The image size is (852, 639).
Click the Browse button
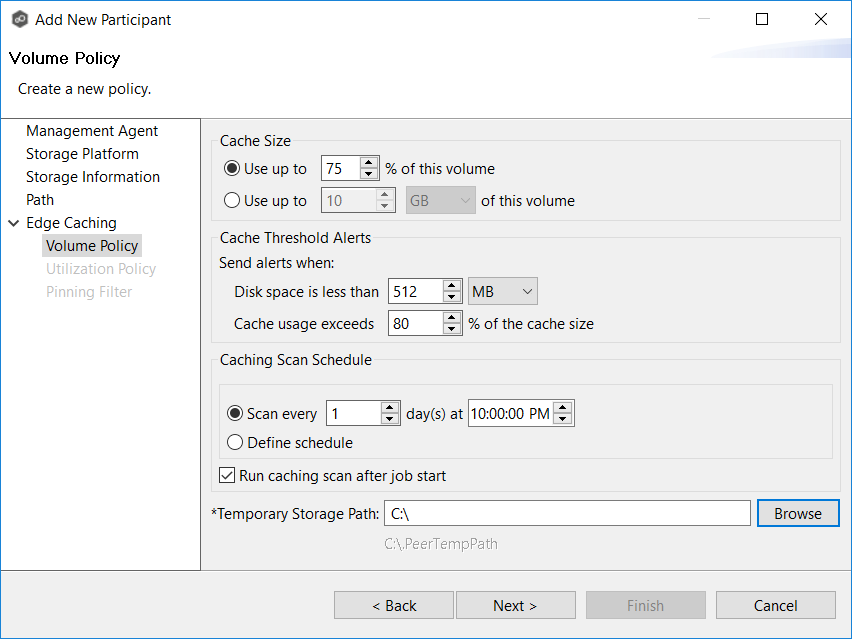point(797,514)
